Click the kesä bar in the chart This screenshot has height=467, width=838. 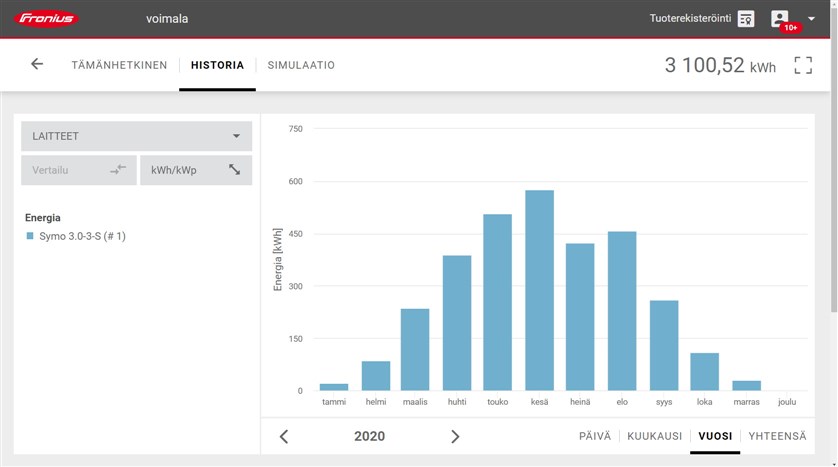[539, 290]
